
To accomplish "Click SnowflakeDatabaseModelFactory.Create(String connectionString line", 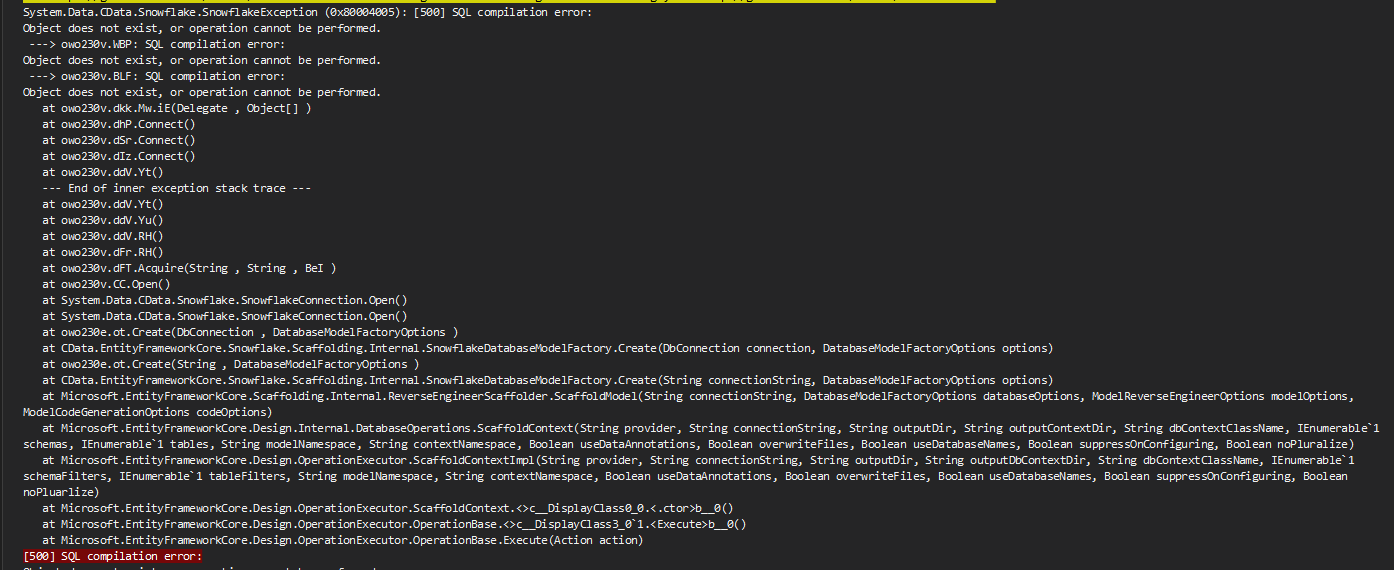I will click(x=547, y=380).
